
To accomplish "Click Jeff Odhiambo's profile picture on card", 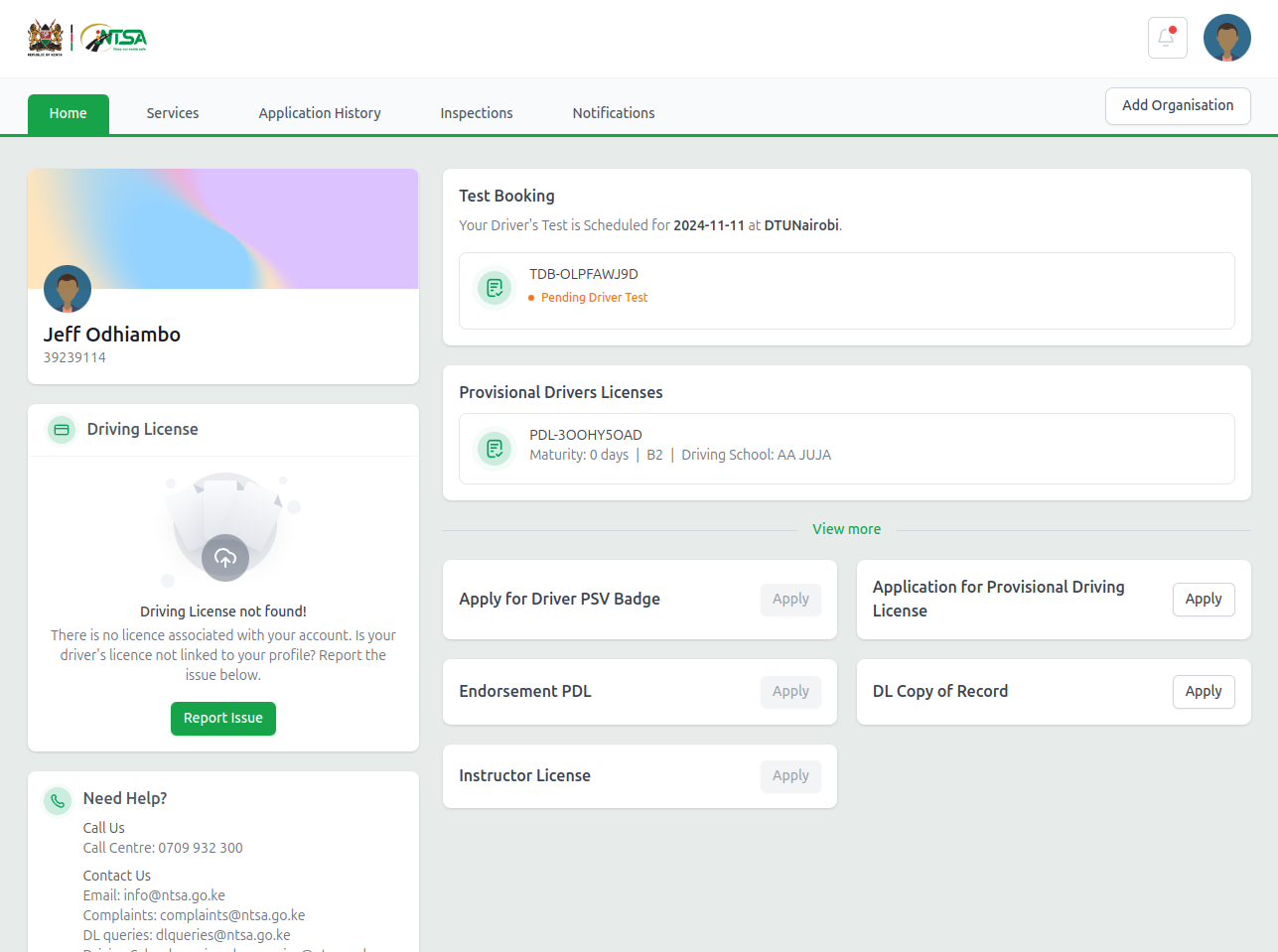I will 68,289.
